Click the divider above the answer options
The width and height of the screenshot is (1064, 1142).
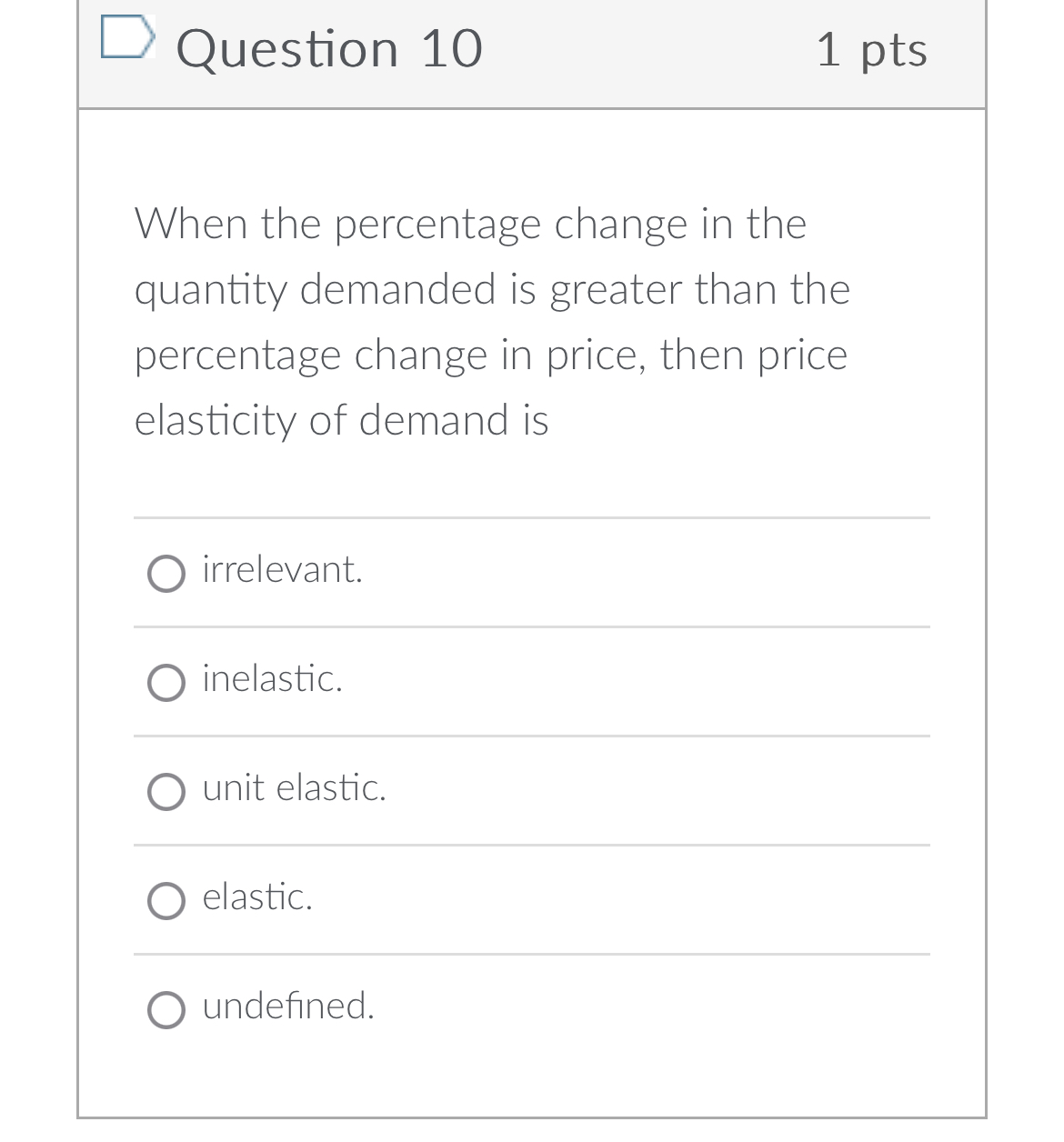pyautogui.click(x=532, y=518)
